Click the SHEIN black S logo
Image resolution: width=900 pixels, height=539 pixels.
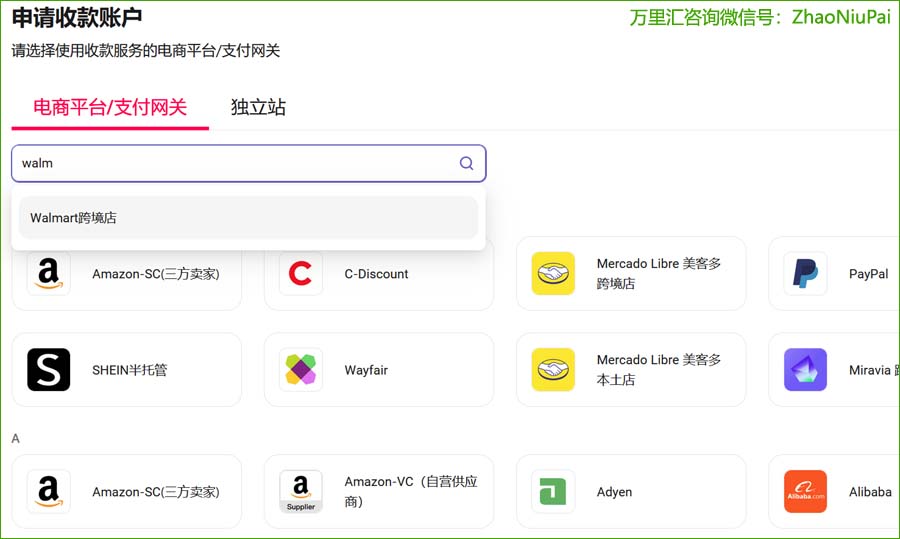(x=49, y=370)
